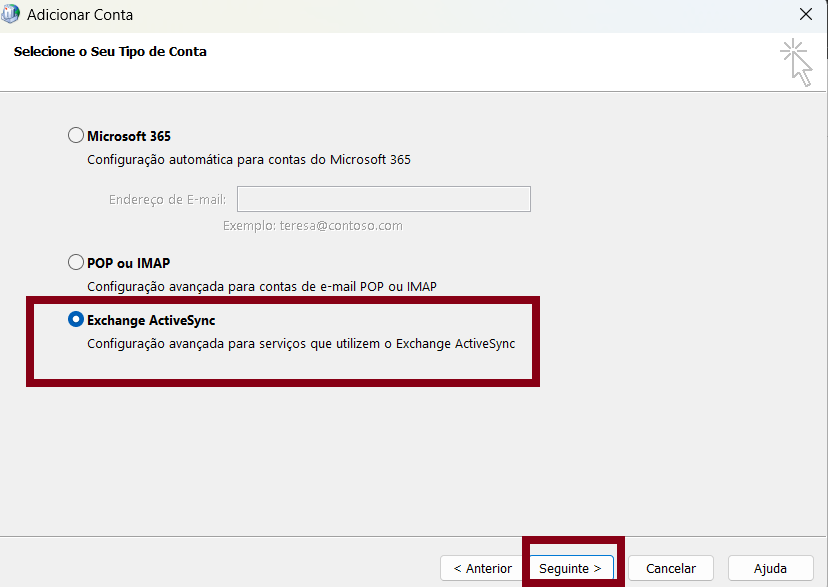Choose the POP ou IMAP radio option
Viewport: 828px width, 587px height.
click(x=76, y=263)
